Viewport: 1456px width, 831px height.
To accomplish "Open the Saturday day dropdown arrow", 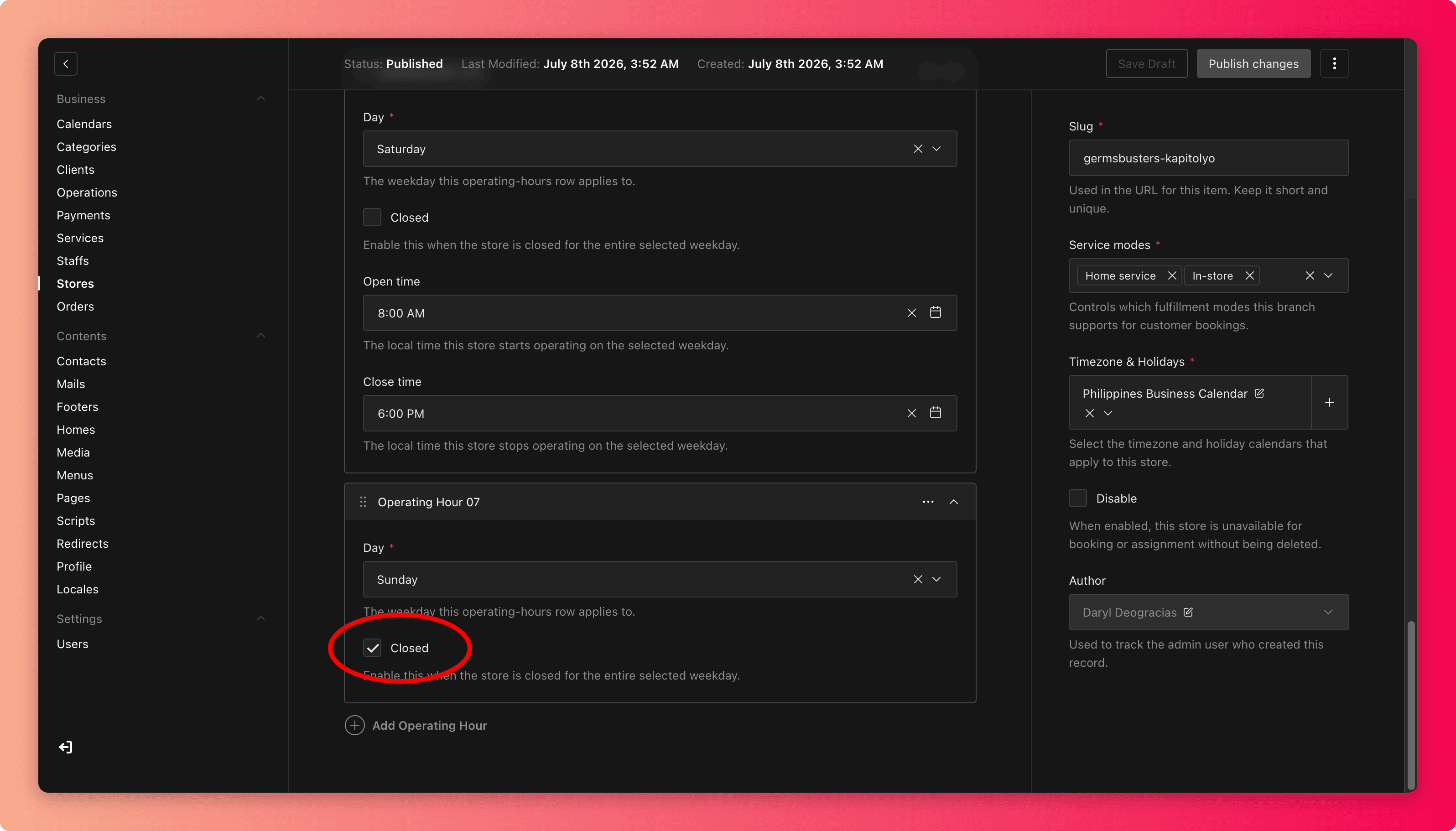I will (936, 148).
